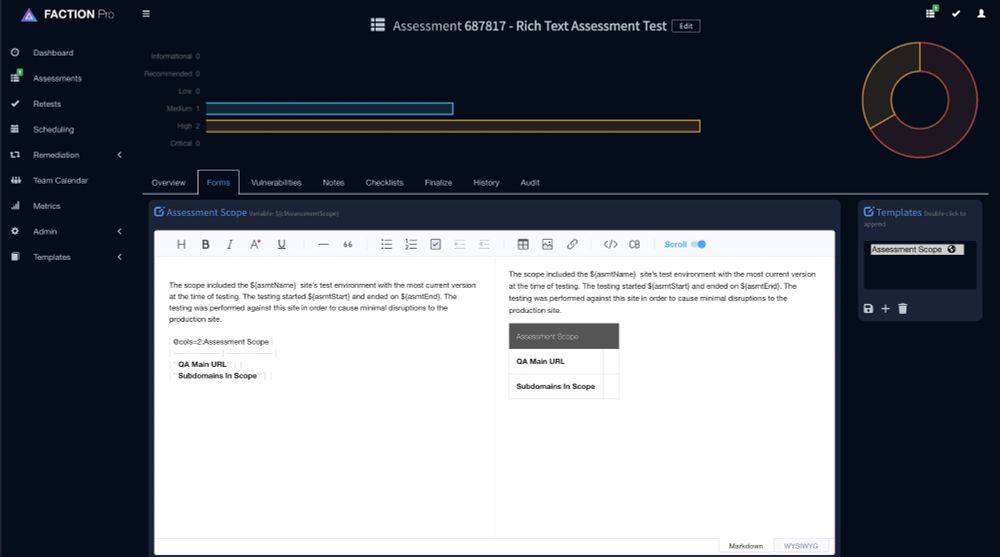Click the QA Main URL preview cell
The width and height of the screenshot is (1000, 557).
[x=555, y=361]
